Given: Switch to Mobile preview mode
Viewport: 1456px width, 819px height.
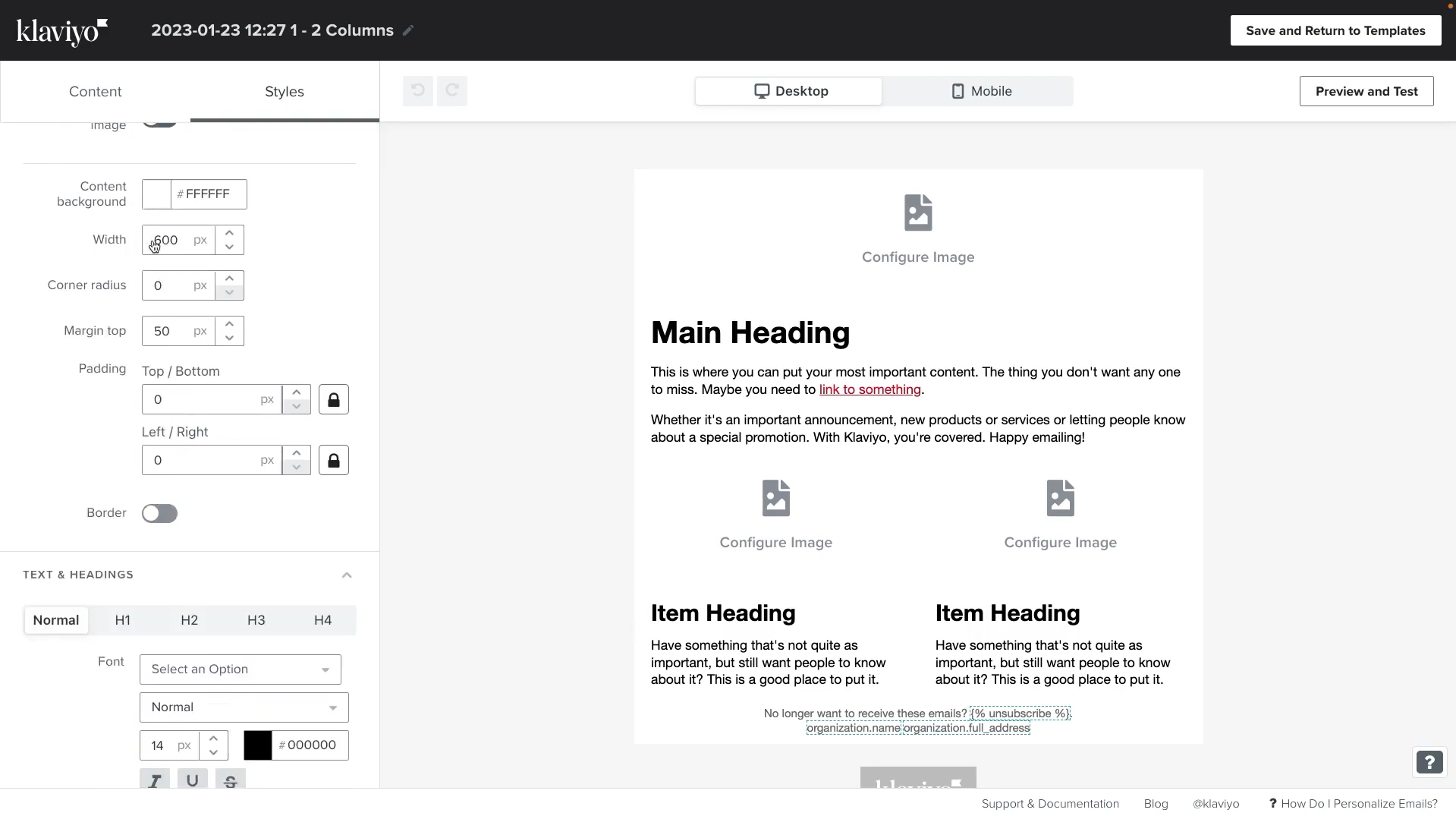Looking at the screenshot, I should coord(981,90).
